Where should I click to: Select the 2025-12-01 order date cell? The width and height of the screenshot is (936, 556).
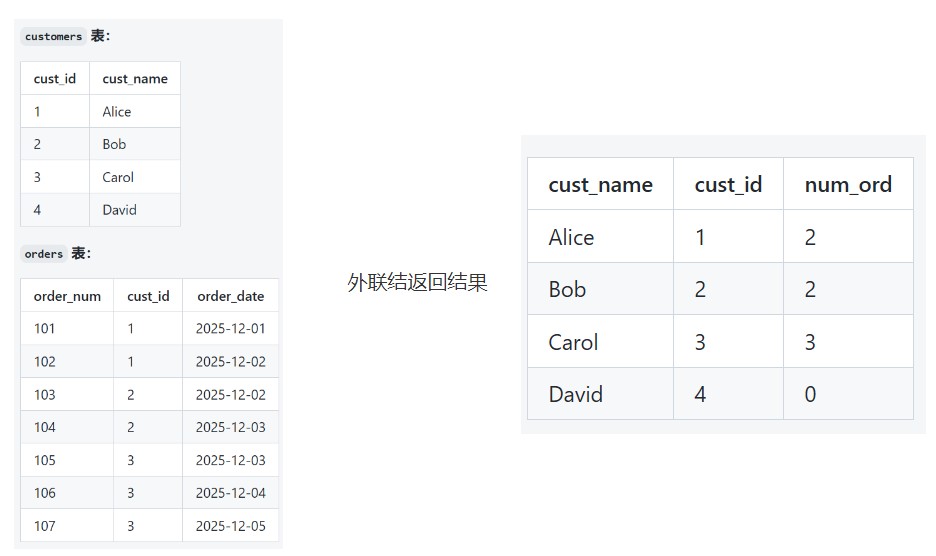231,329
